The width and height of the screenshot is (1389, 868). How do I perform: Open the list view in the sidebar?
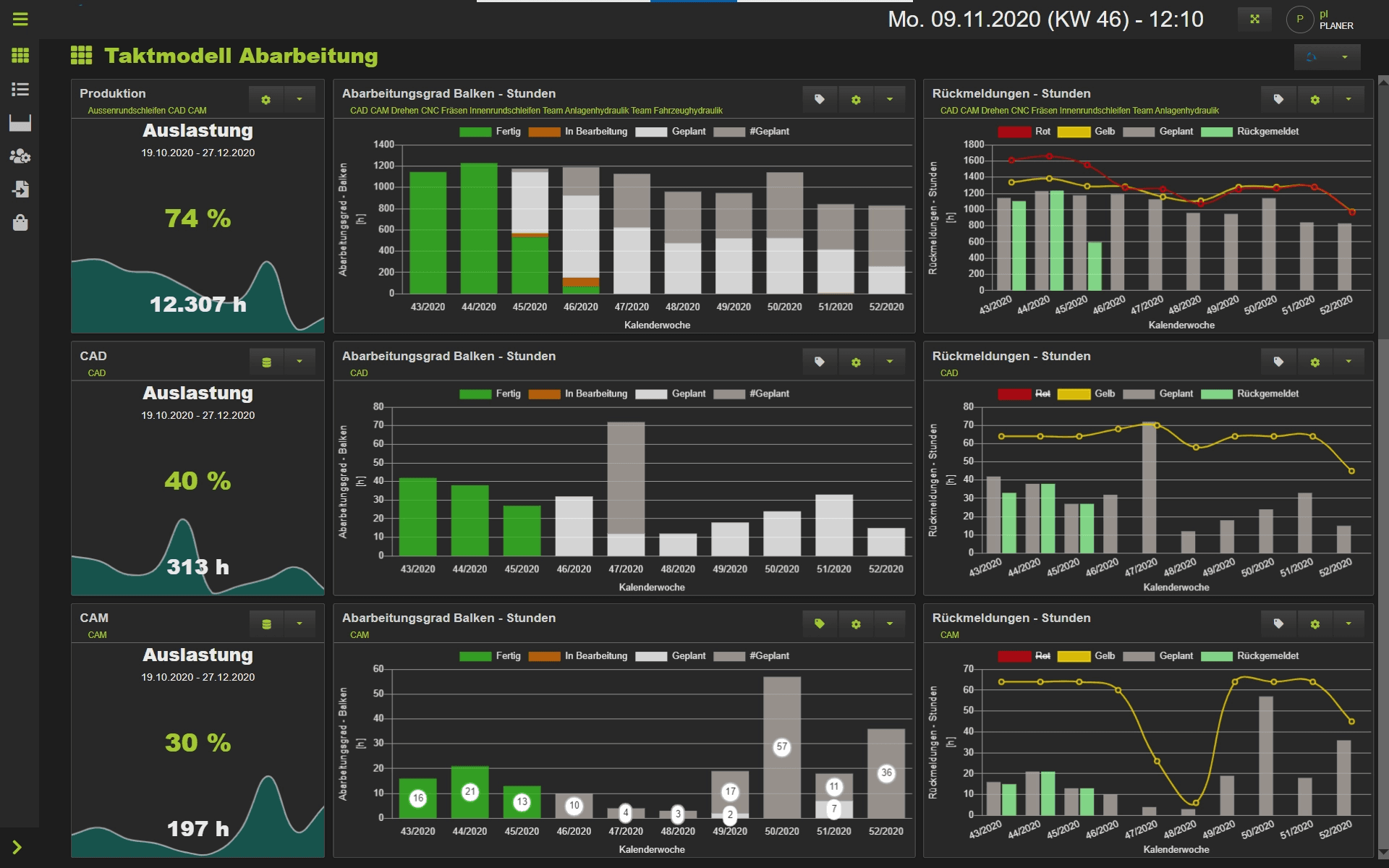[x=20, y=89]
